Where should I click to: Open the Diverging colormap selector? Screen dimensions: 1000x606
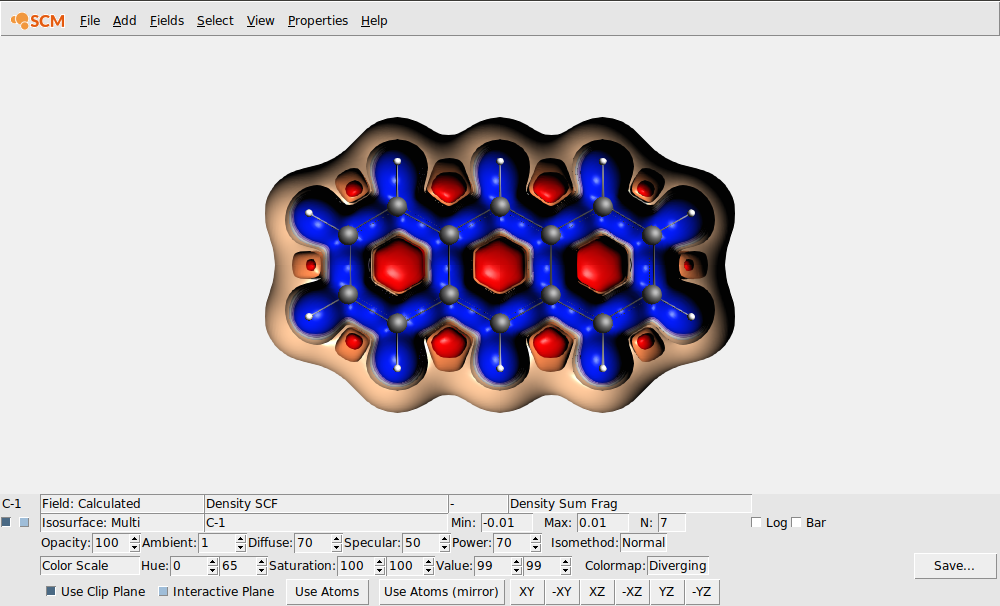678,565
